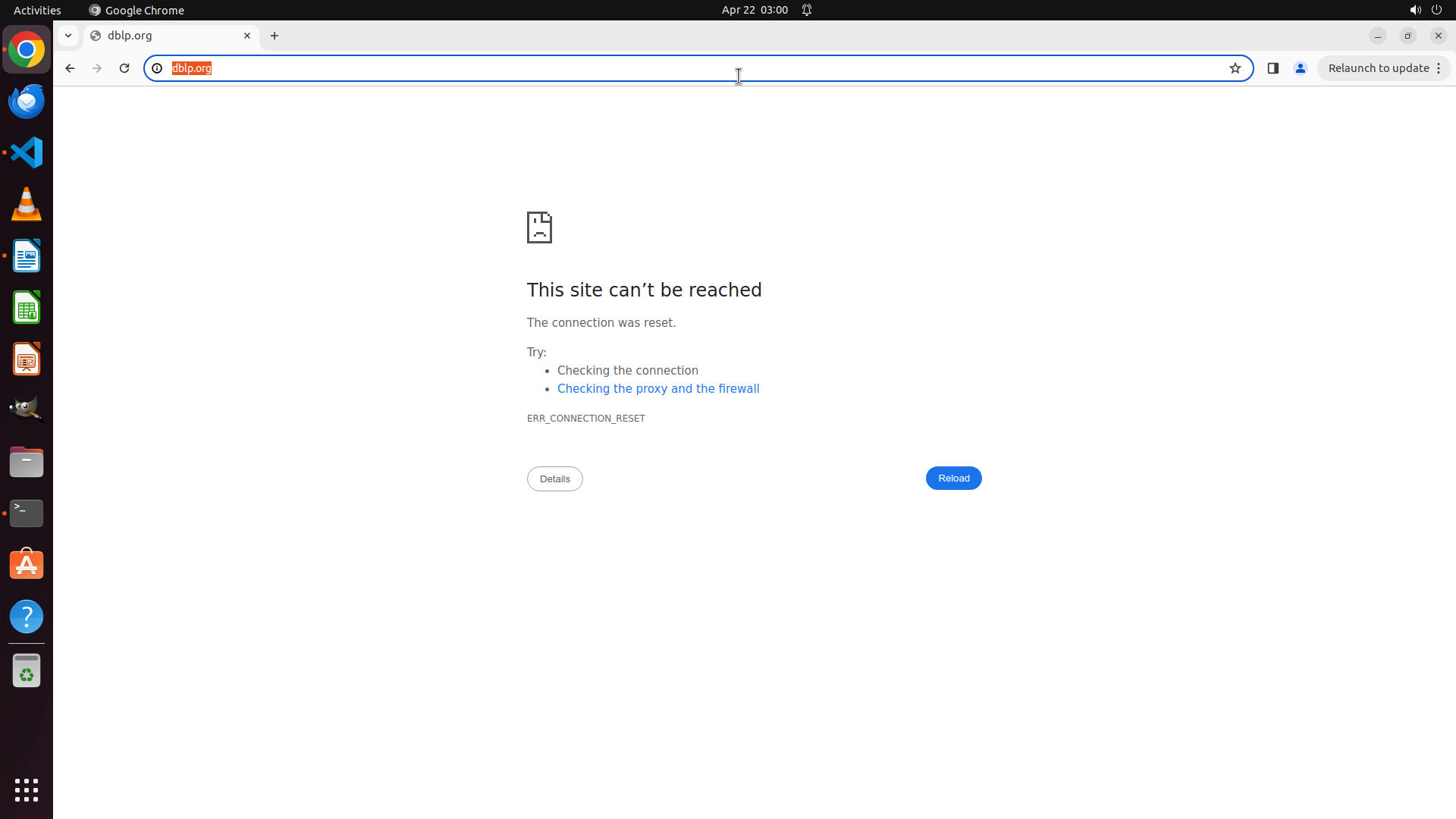
Task: Expand error Details
Action: tap(554, 479)
